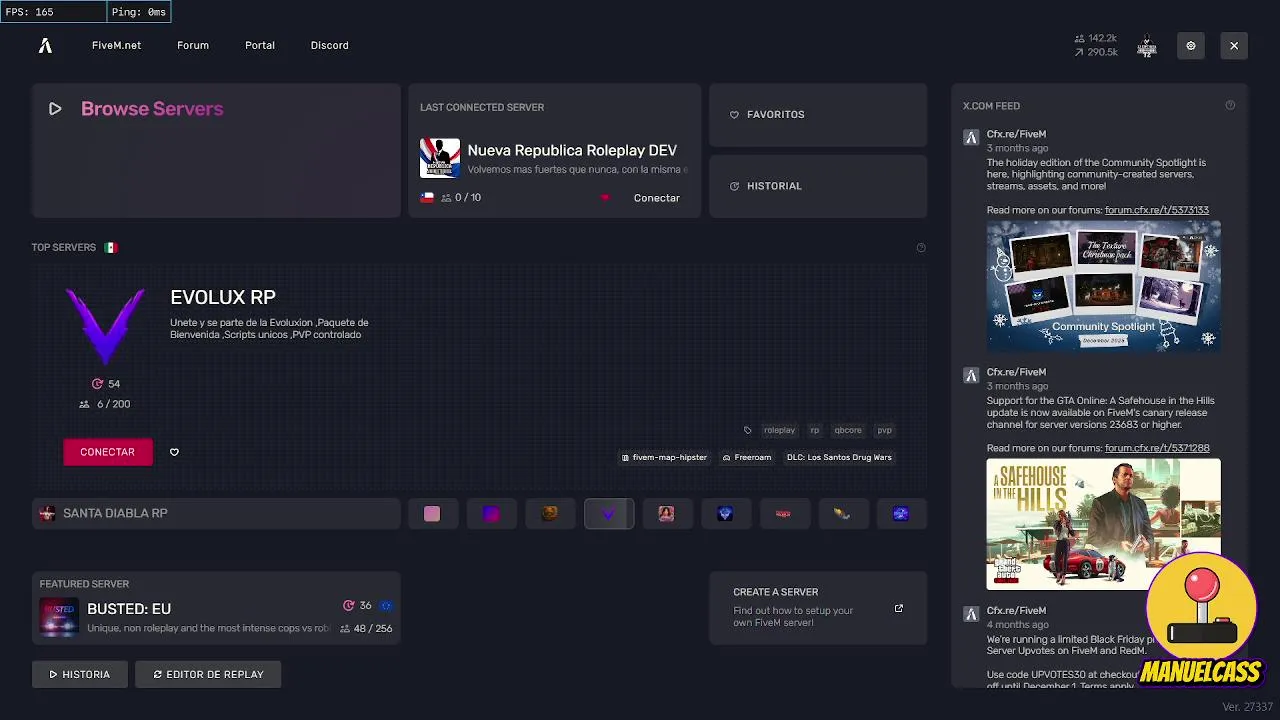Image resolution: width=1280 pixels, height=720 pixels.
Task: Click the players icon next to 6 / 200
Action: coord(84,404)
